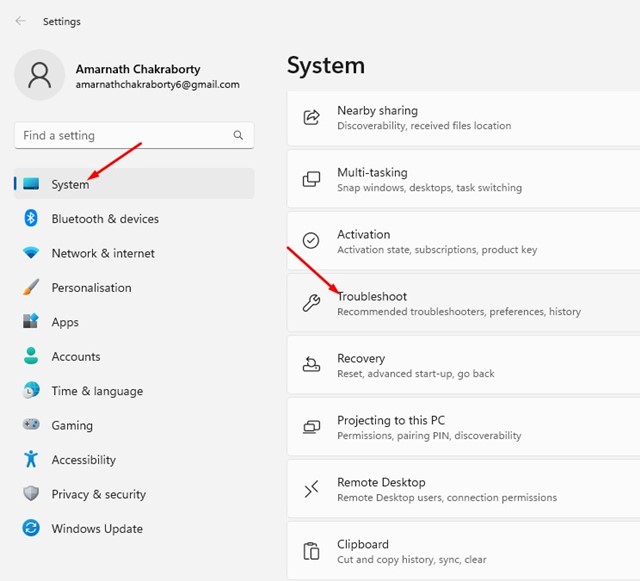Click the search magnifier icon
This screenshot has height=581, width=640.
tap(238, 135)
